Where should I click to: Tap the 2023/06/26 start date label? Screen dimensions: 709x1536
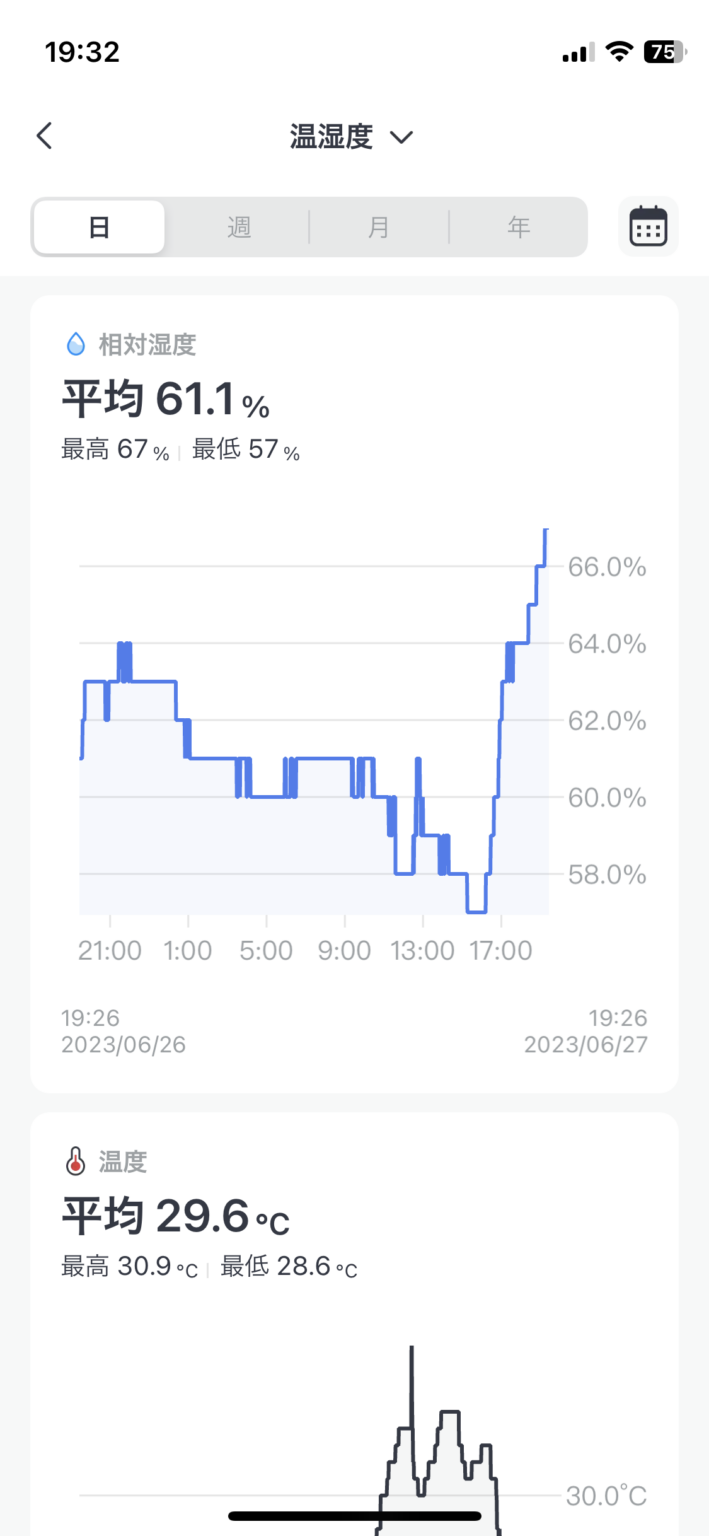(124, 1045)
